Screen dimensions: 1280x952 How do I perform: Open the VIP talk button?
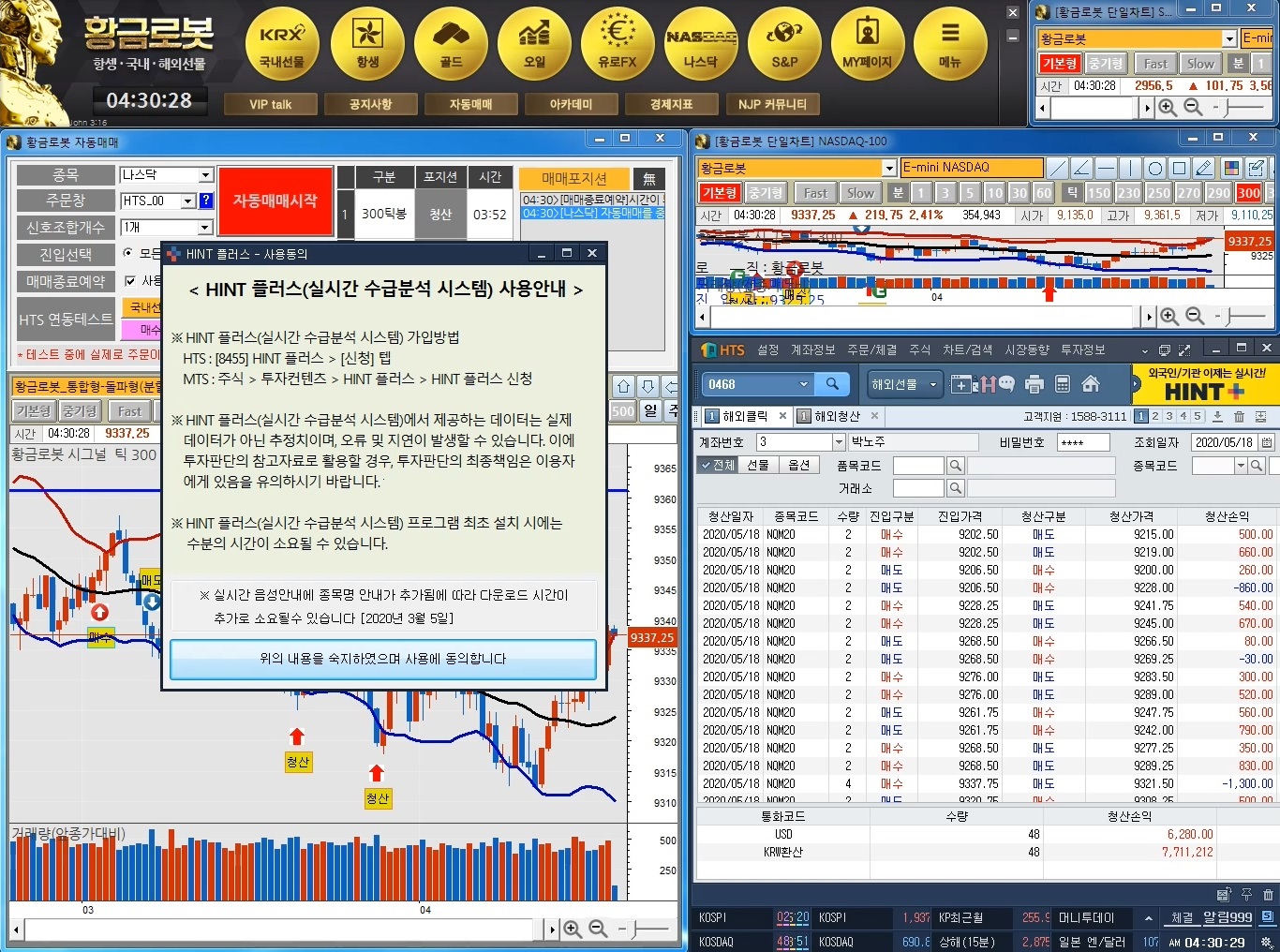click(x=270, y=104)
